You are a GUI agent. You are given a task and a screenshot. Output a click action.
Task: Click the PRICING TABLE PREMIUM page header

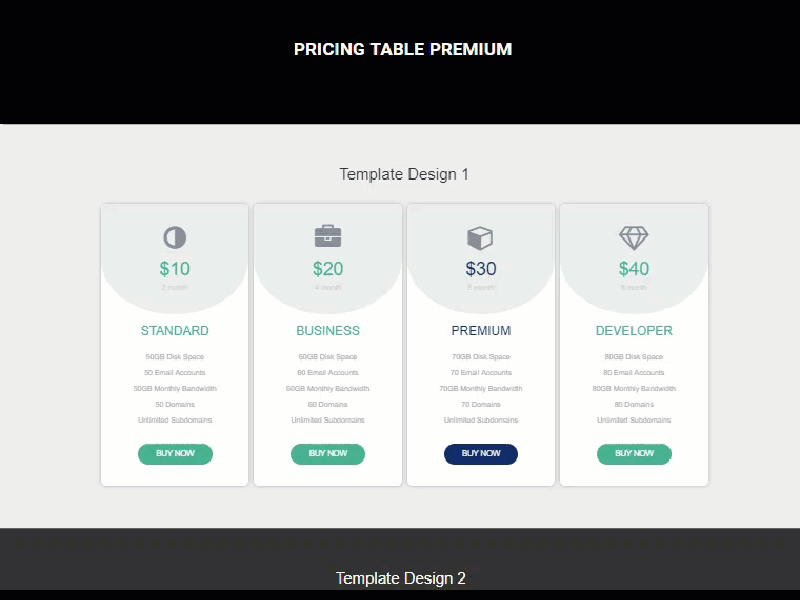tap(402, 49)
